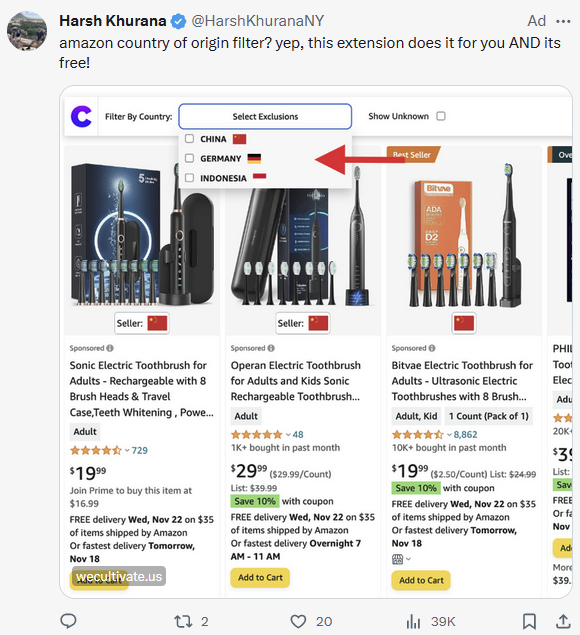Viewport: 580px width, 635px height.
Task: Open Harsh Khurana's profile avatar
Action: 27,31
